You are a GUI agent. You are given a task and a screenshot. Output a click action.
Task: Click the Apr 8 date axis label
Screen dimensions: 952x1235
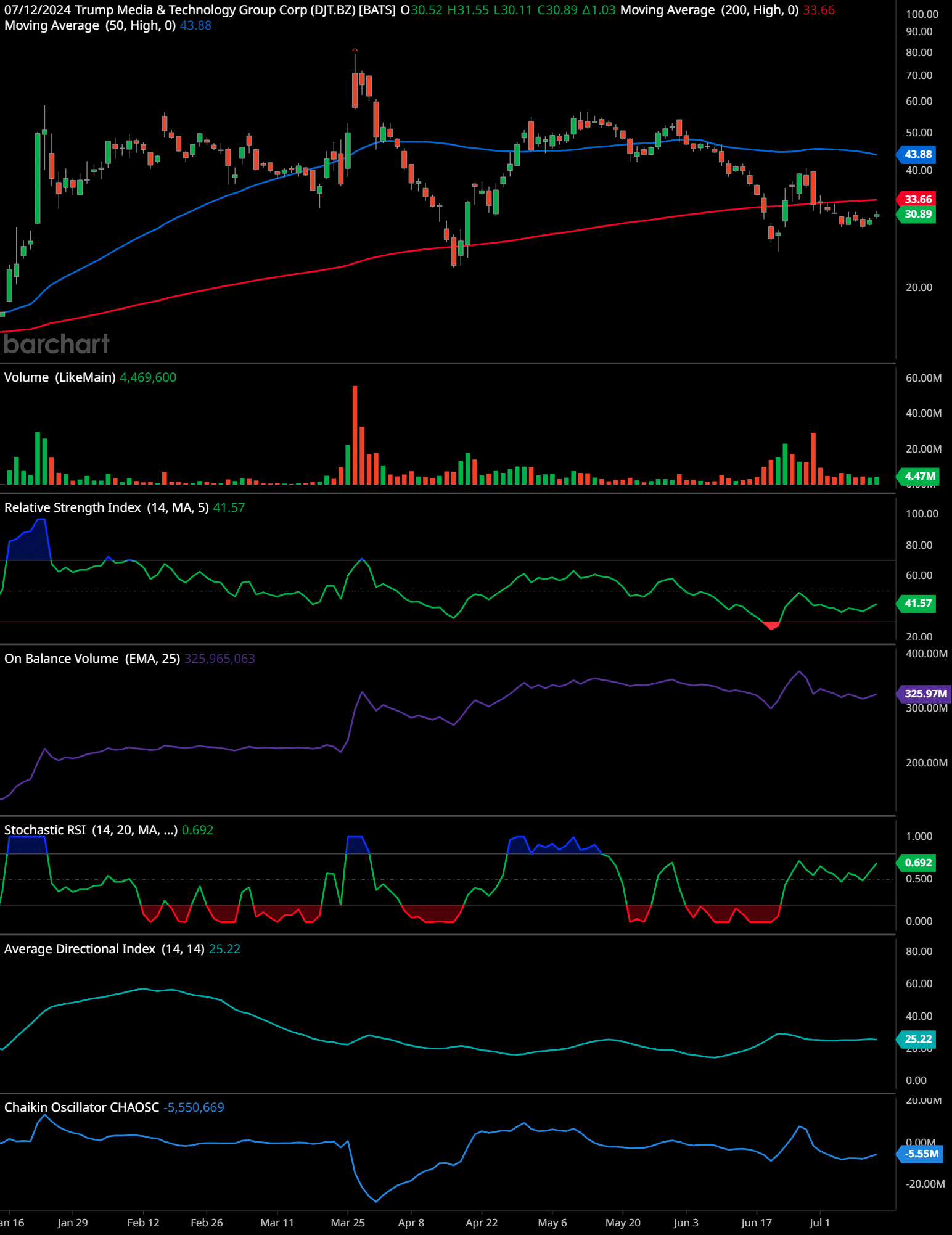click(411, 1223)
